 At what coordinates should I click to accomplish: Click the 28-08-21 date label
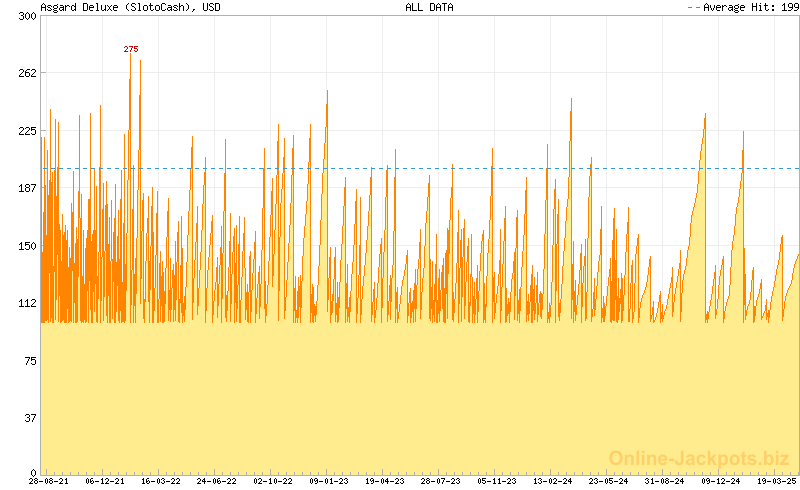49,481
